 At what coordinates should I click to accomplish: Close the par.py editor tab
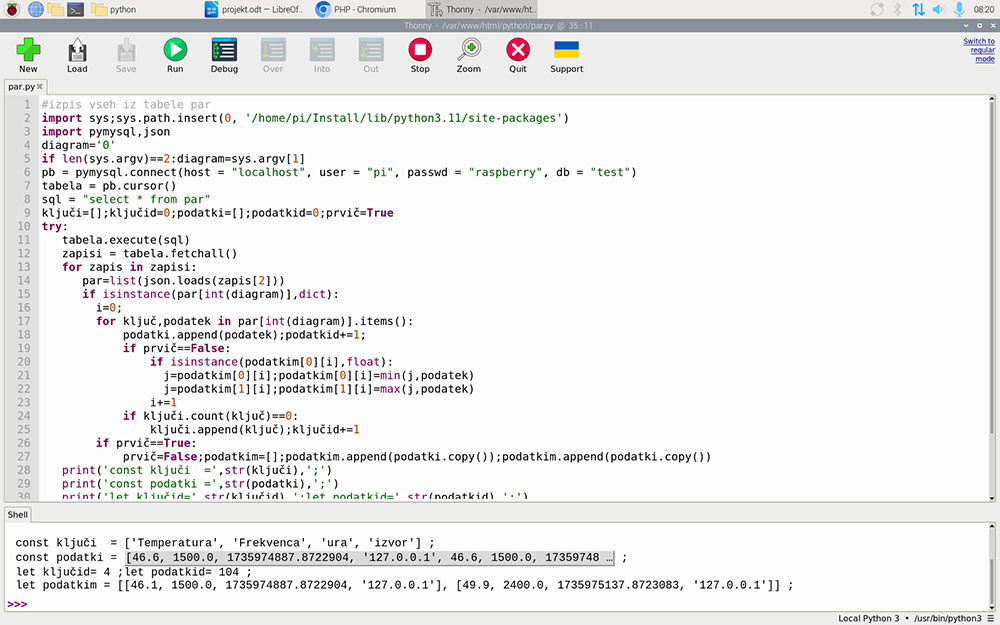tap(40, 87)
